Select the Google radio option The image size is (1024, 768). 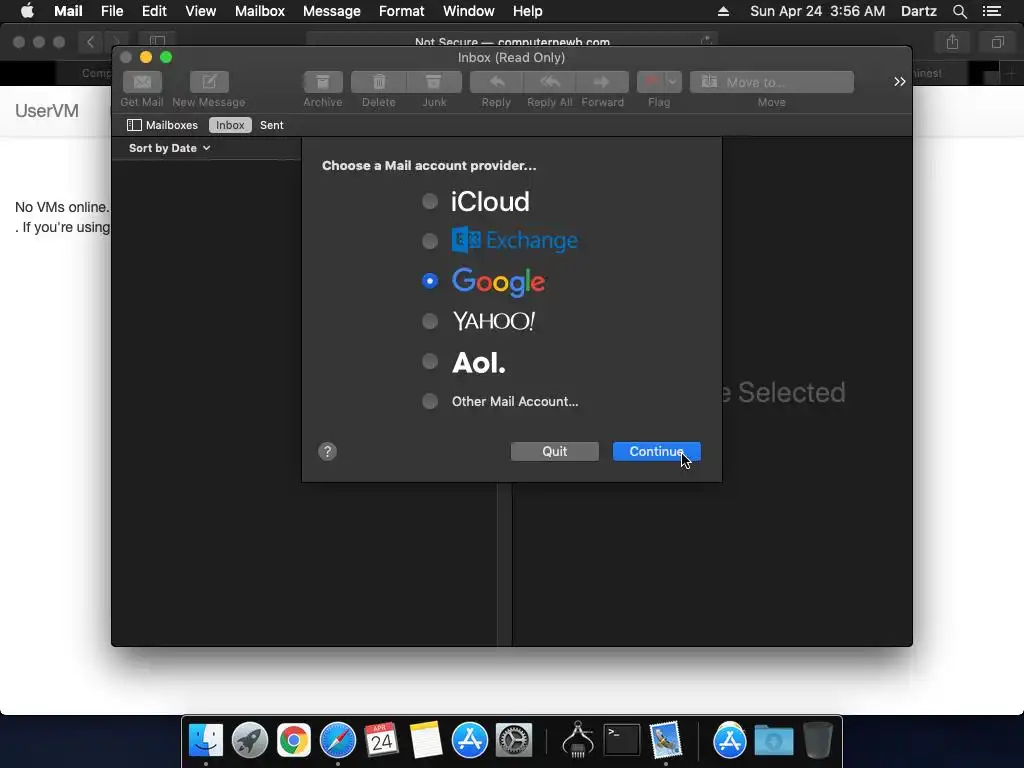tap(430, 281)
